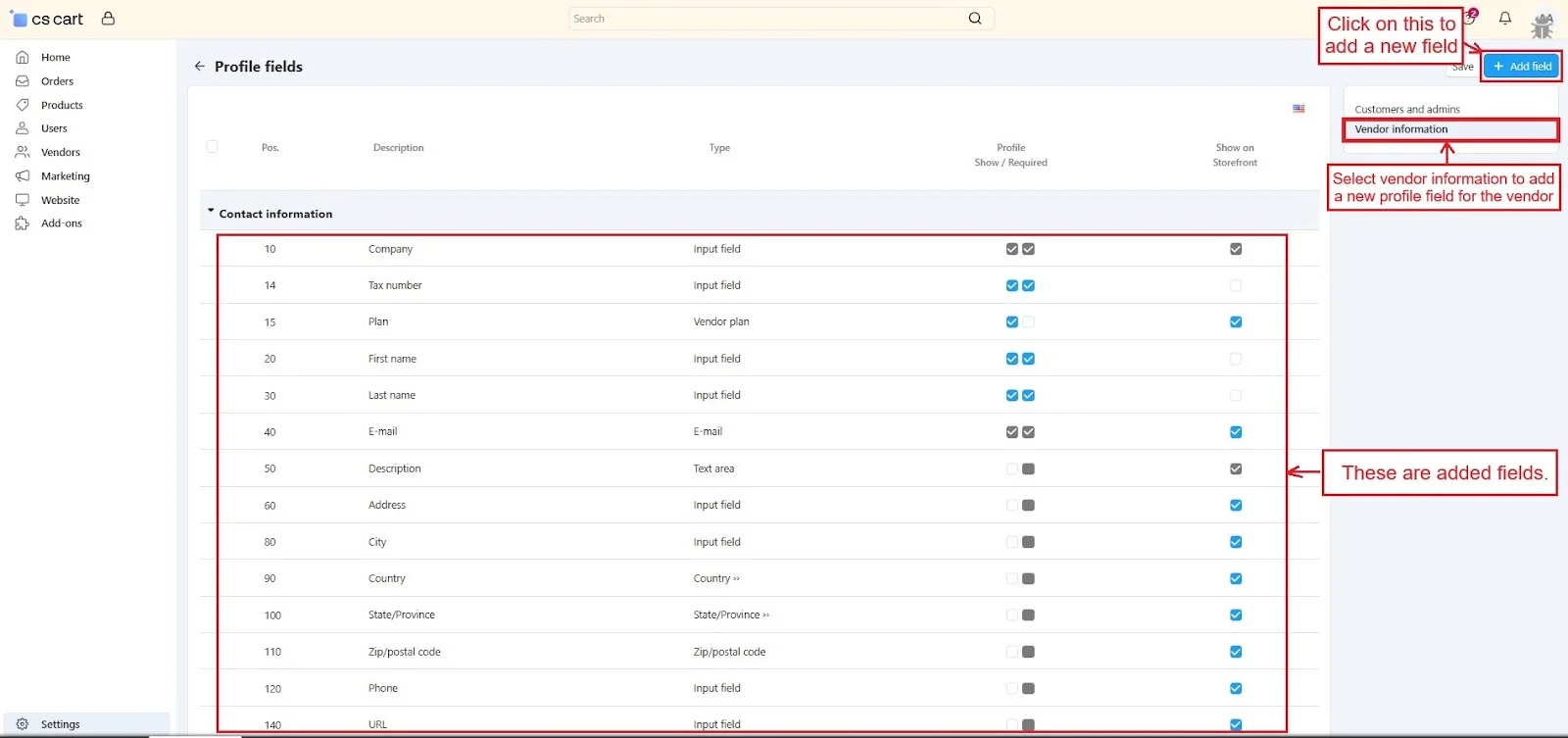
Task: Select the Vendor information tab
Action: click(1401, 129)
